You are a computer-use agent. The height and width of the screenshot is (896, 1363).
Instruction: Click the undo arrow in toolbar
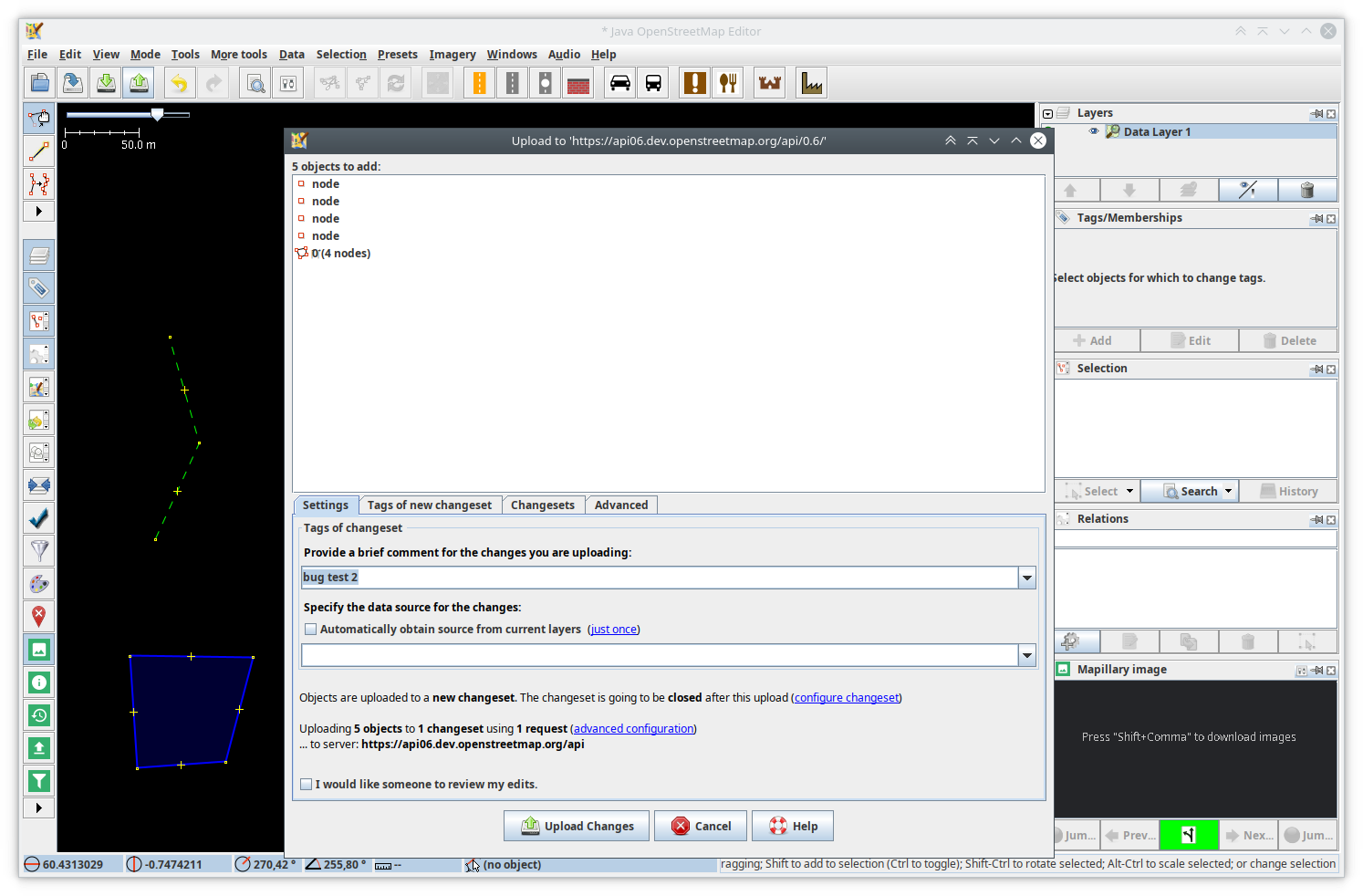[180, 84]
